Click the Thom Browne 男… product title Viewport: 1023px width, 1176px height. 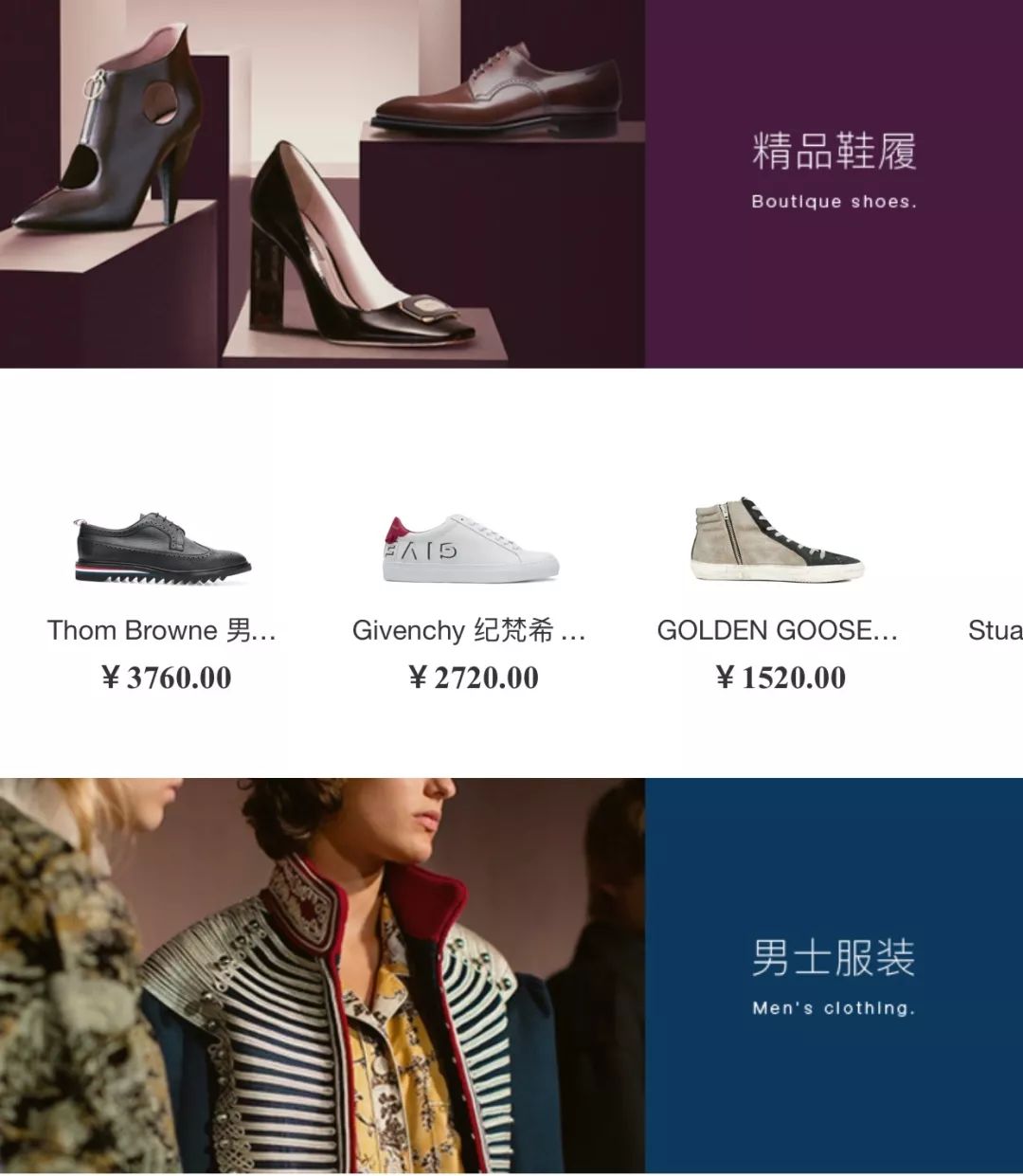tap(162, 630)
